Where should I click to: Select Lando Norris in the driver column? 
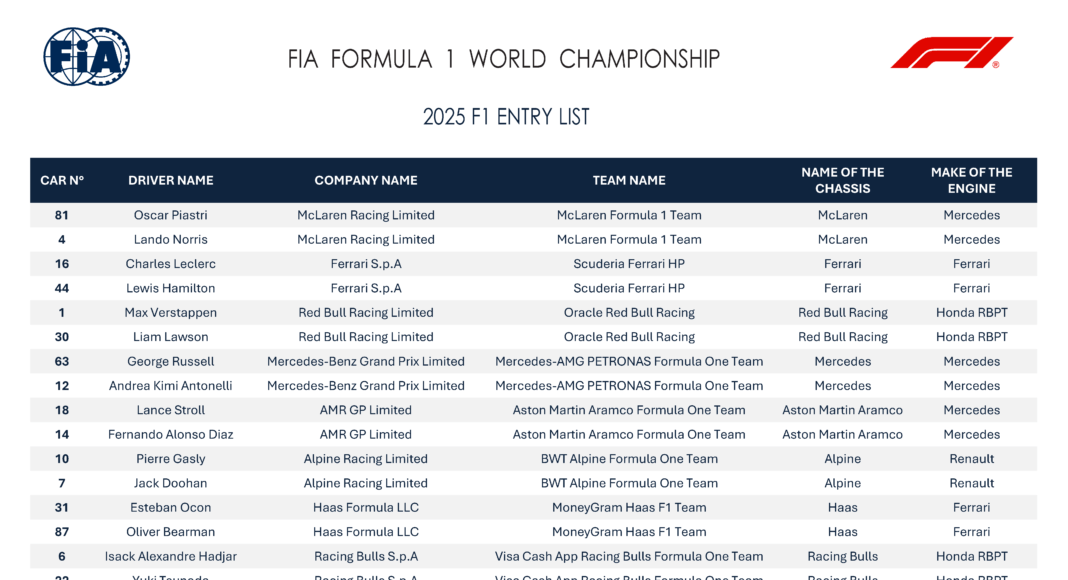tap(171, 240)
